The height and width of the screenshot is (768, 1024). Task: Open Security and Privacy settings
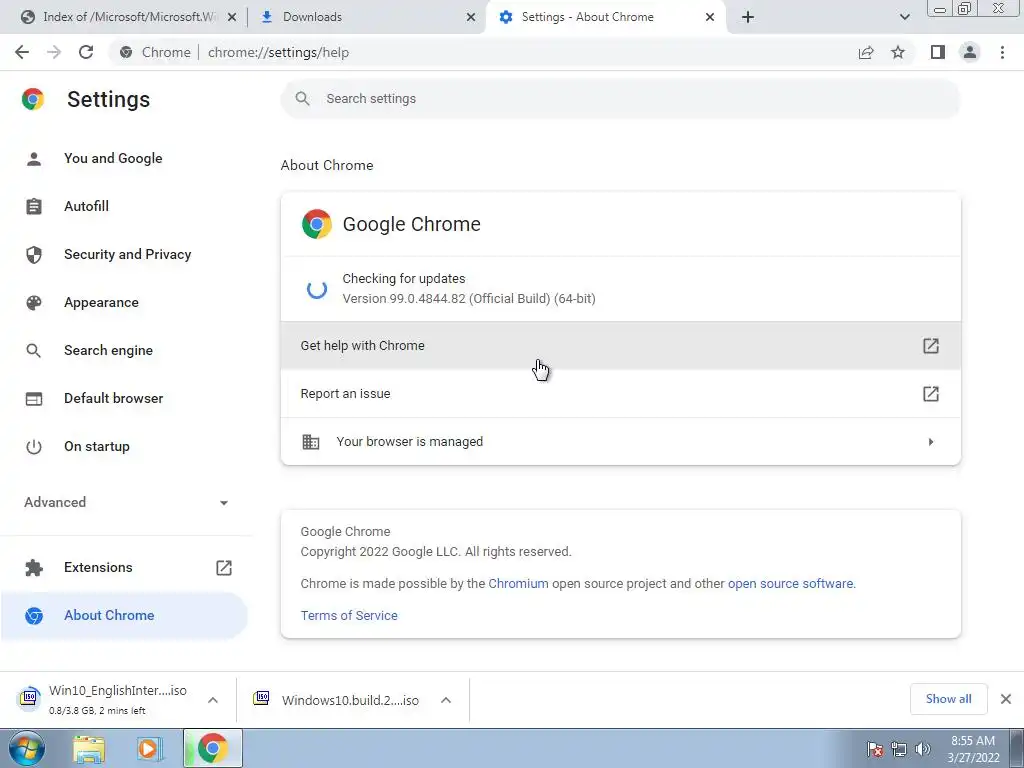click(127, 254)
